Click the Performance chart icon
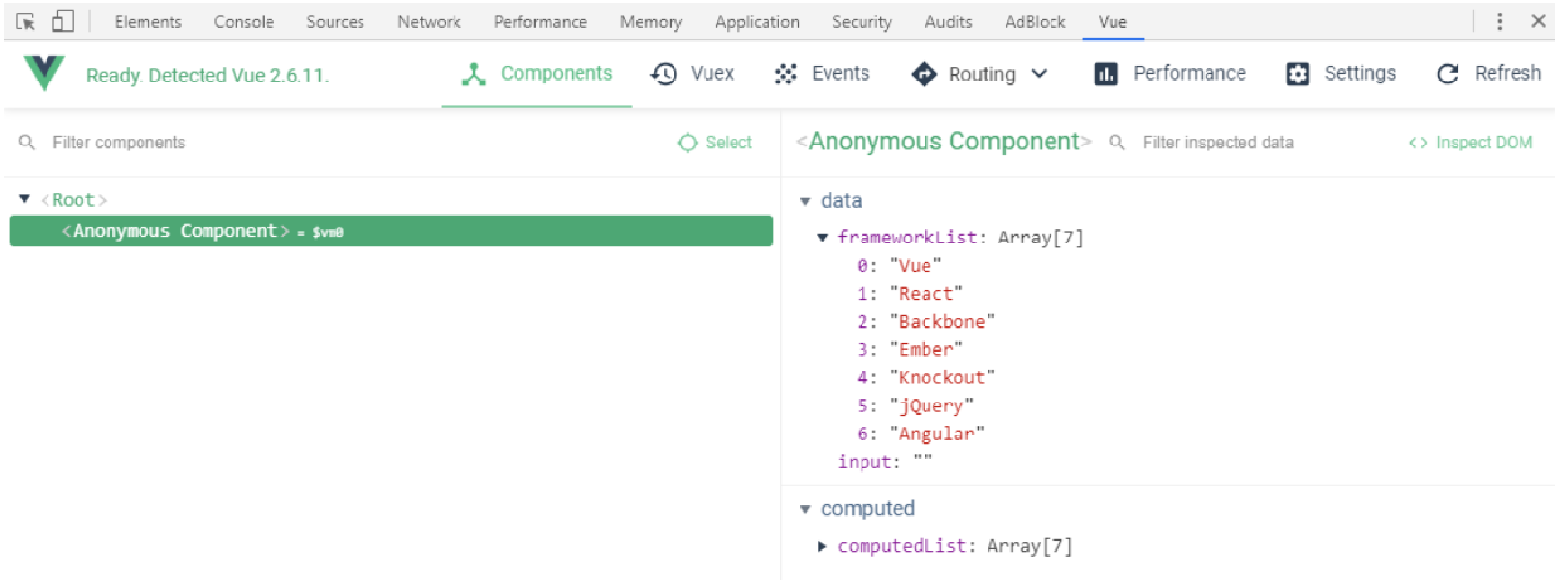Image resolution: width=1568 pixels, height=580 pixels. click(1106, 74)
